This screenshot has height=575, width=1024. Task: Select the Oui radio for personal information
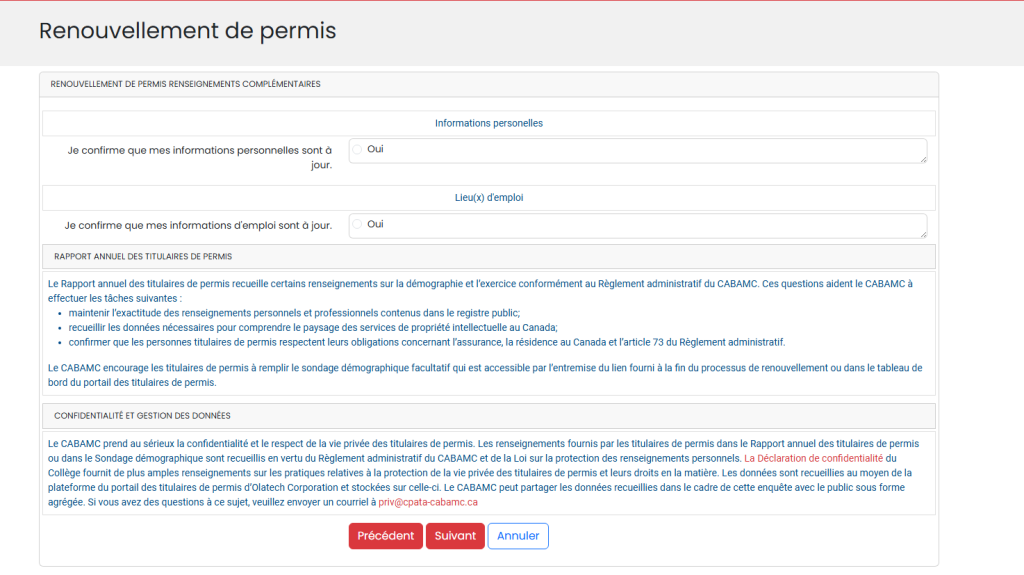[357, 149]
